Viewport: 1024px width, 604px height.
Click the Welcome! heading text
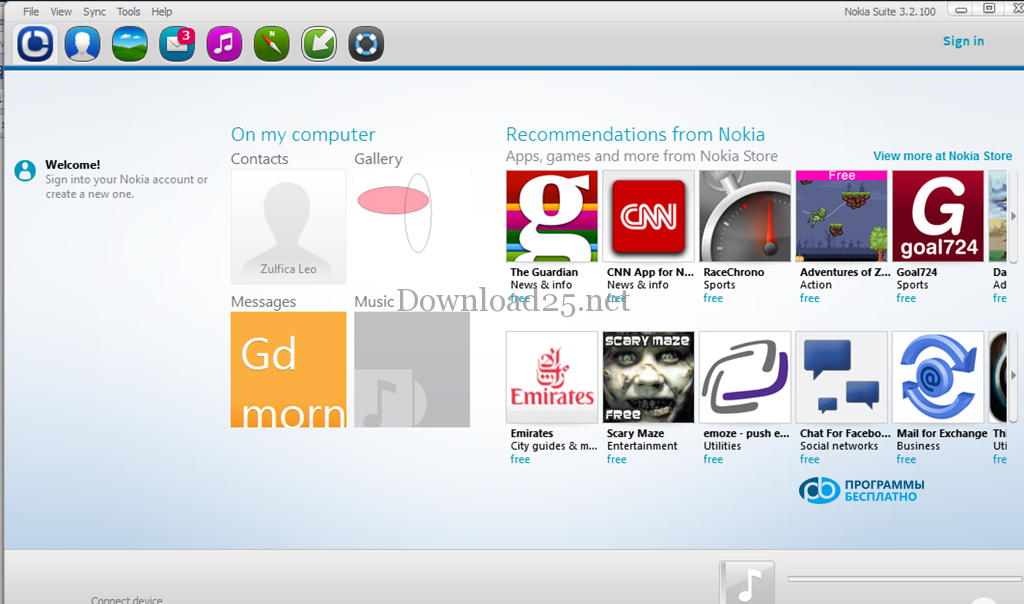pyautogui.click(x=72, y=165)
